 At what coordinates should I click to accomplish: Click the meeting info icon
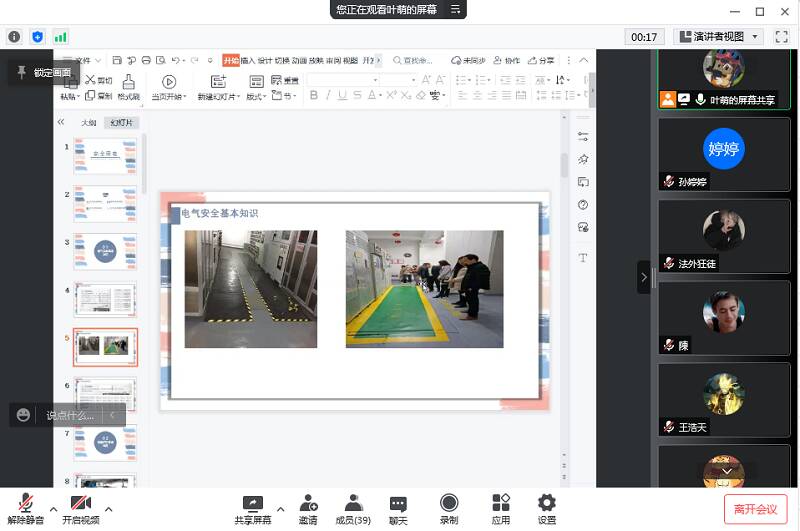[14, 37]
